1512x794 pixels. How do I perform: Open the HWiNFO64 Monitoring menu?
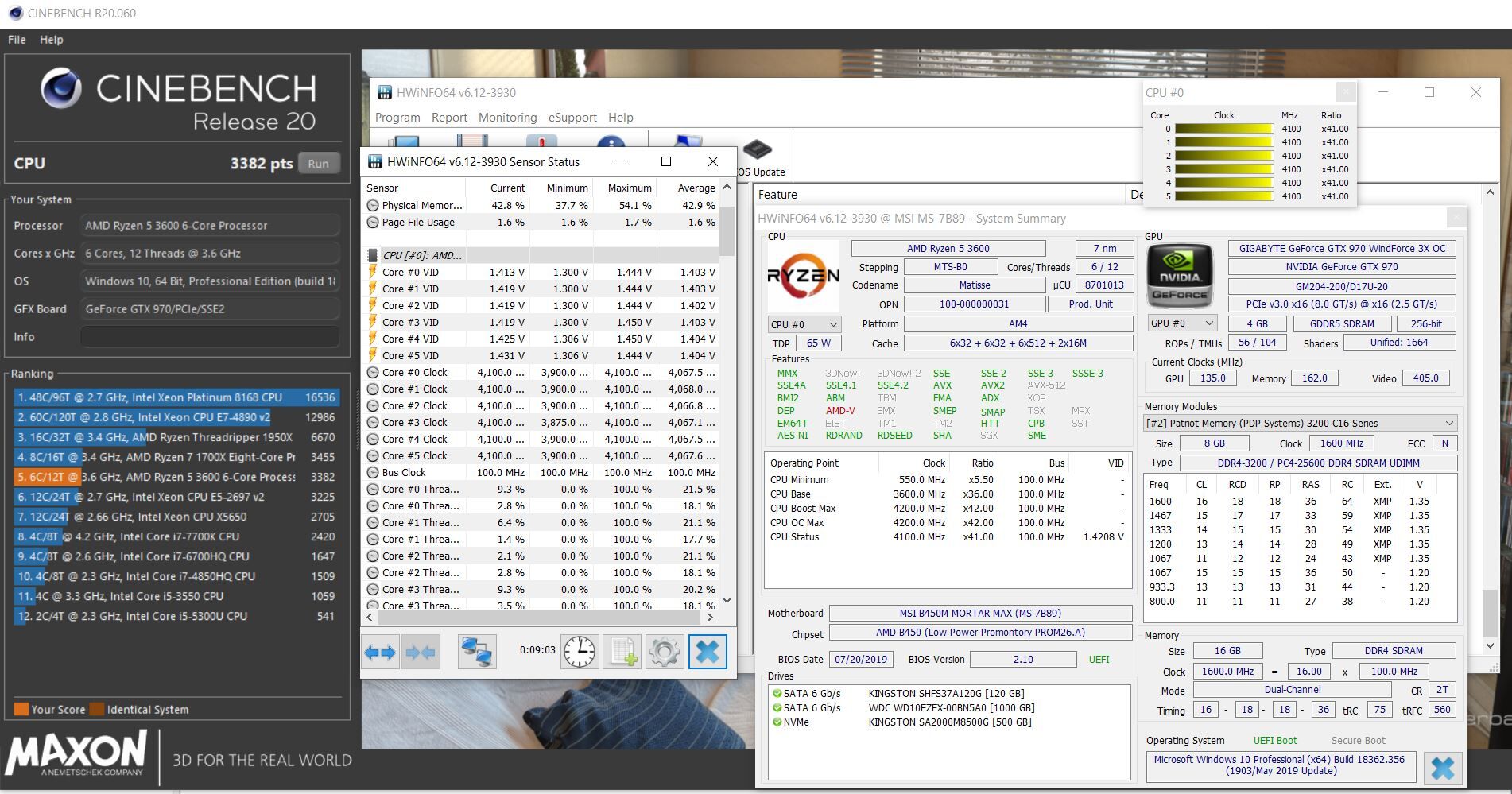coord(507,118)
